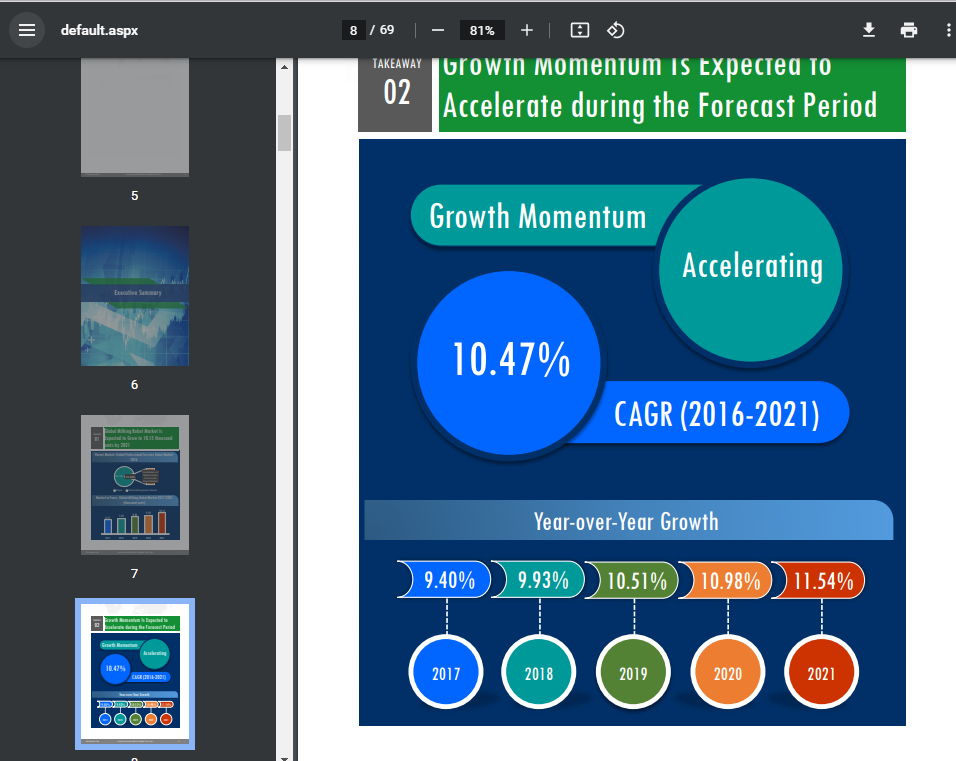The image size is (956, 761).
Task: Click the 'Growth Momentum' label
Action: click(x=538, y=216)
